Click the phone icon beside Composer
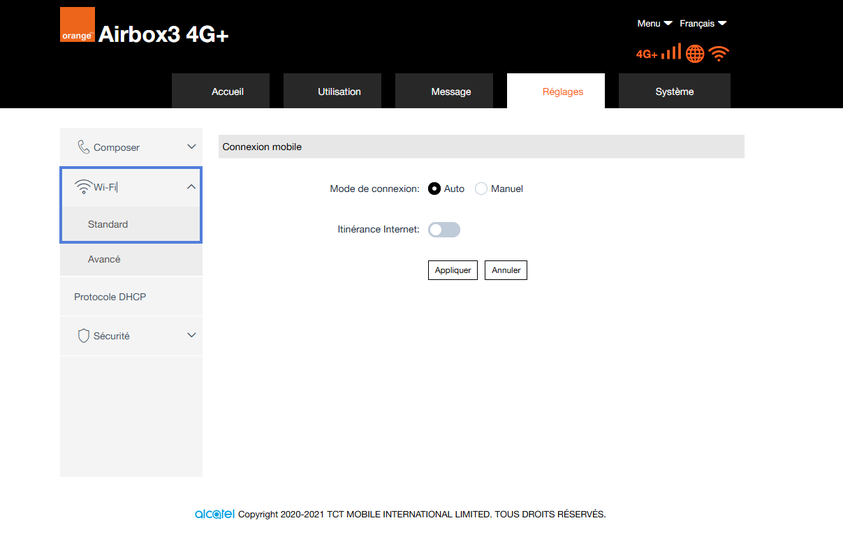843x546 pixels. [x=83, y=147]
